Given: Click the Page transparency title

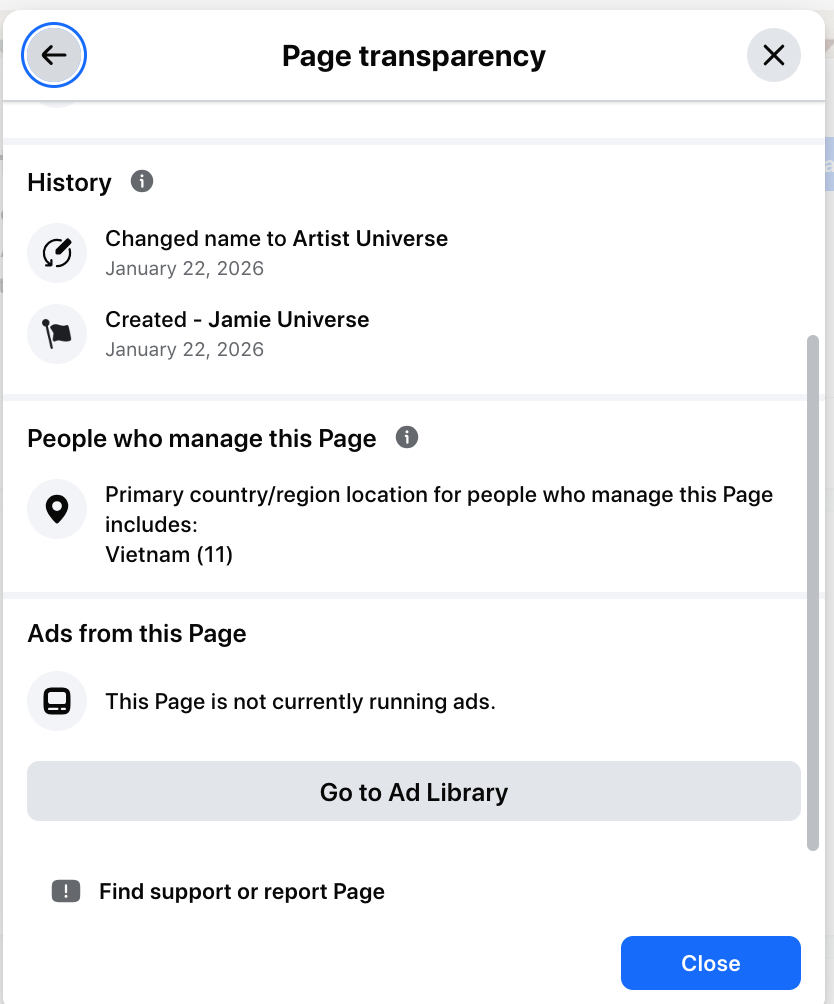Looking at the screenshot, I should tap(413, 56).
